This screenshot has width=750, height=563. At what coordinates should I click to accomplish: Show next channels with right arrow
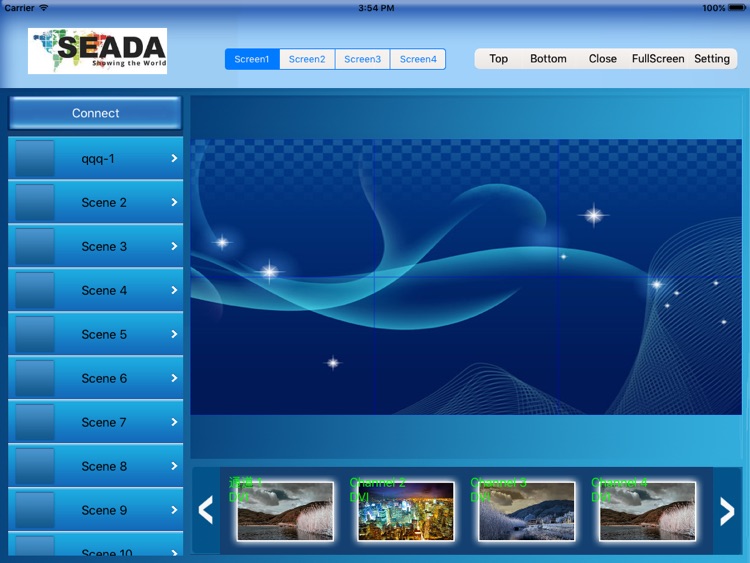(x=727, y=511)
